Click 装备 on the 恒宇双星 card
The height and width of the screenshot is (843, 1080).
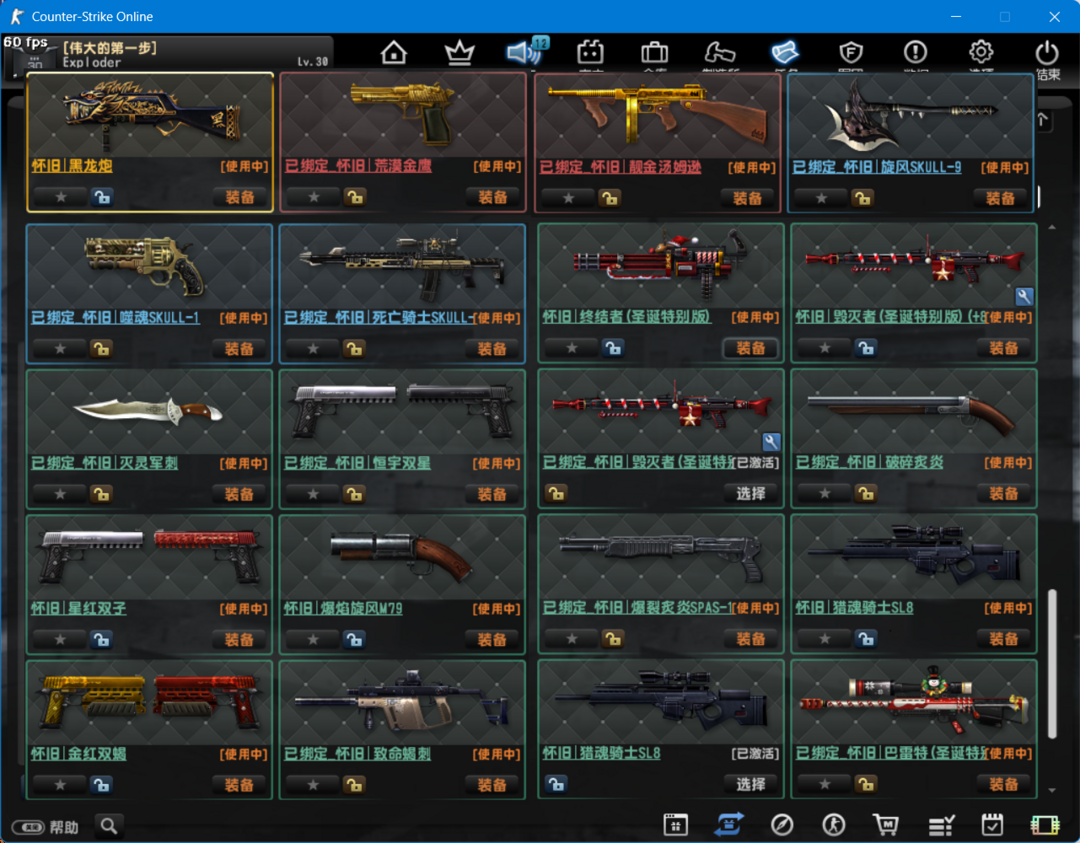(x=492, y=494)
